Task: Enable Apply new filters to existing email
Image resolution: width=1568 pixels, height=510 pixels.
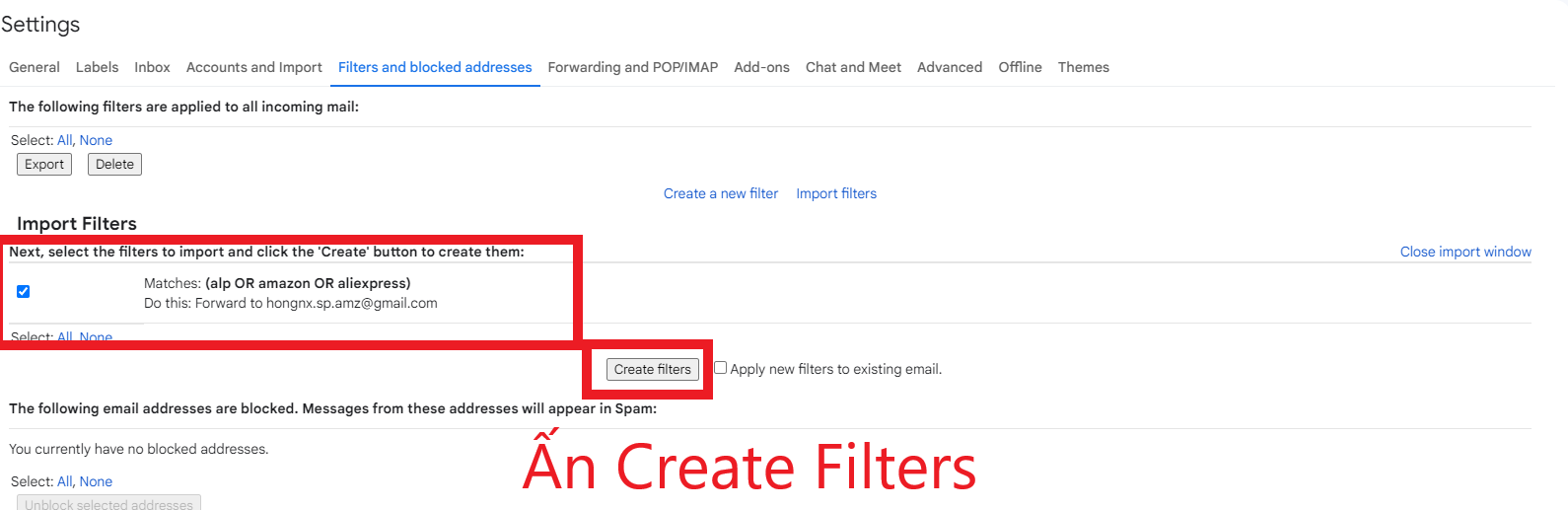Action: coord(721,368)
